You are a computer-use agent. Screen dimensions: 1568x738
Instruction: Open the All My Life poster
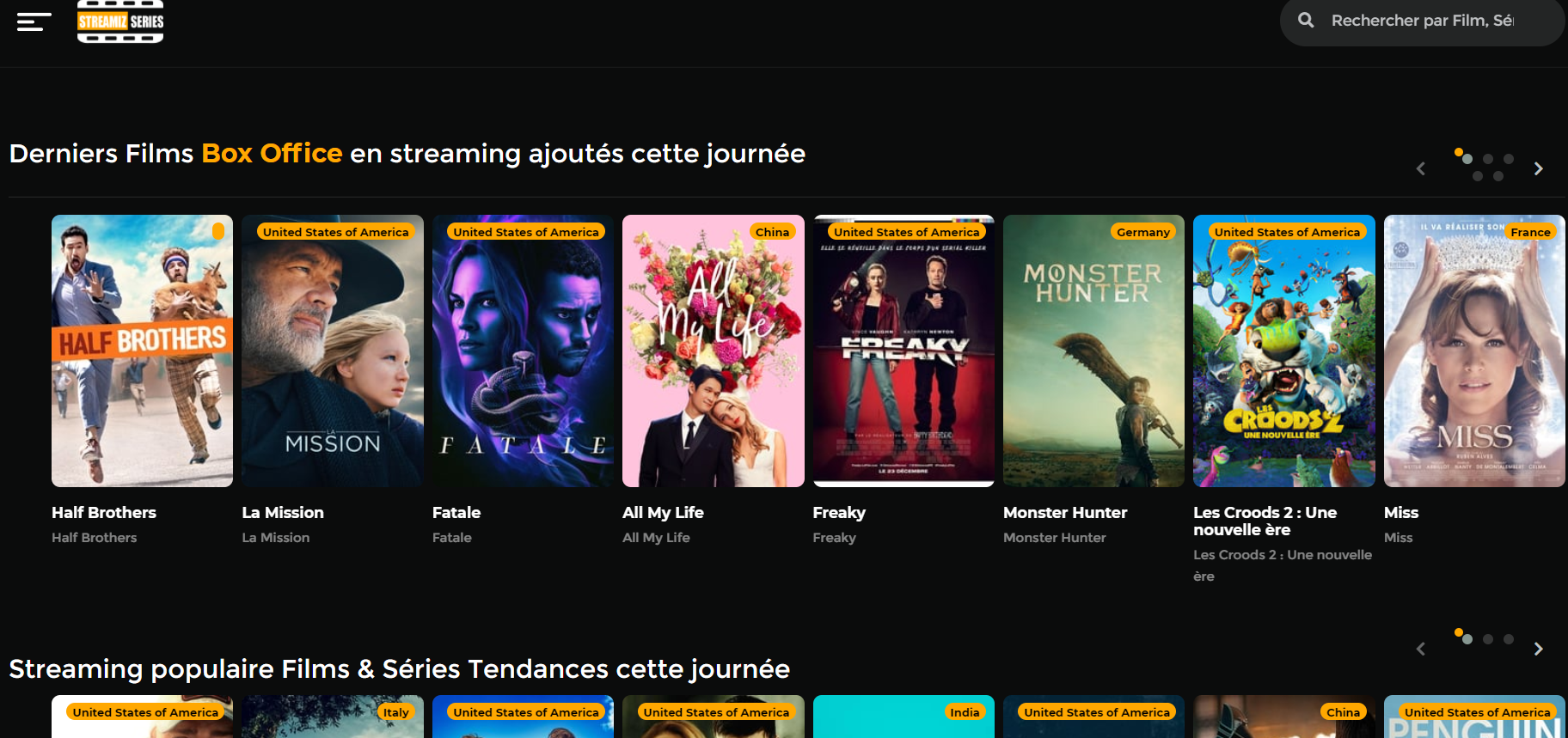pyautogui.click(x=714, y=351)
